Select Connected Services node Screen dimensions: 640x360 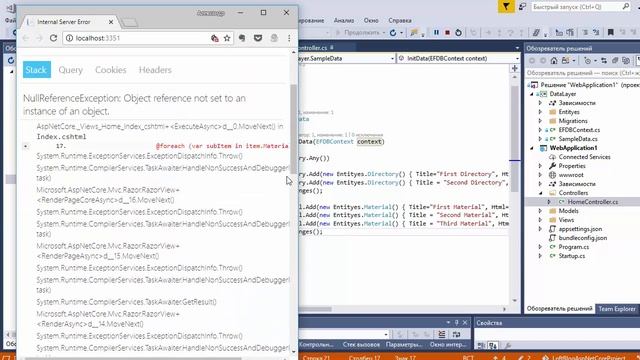[x=584, y=157]
